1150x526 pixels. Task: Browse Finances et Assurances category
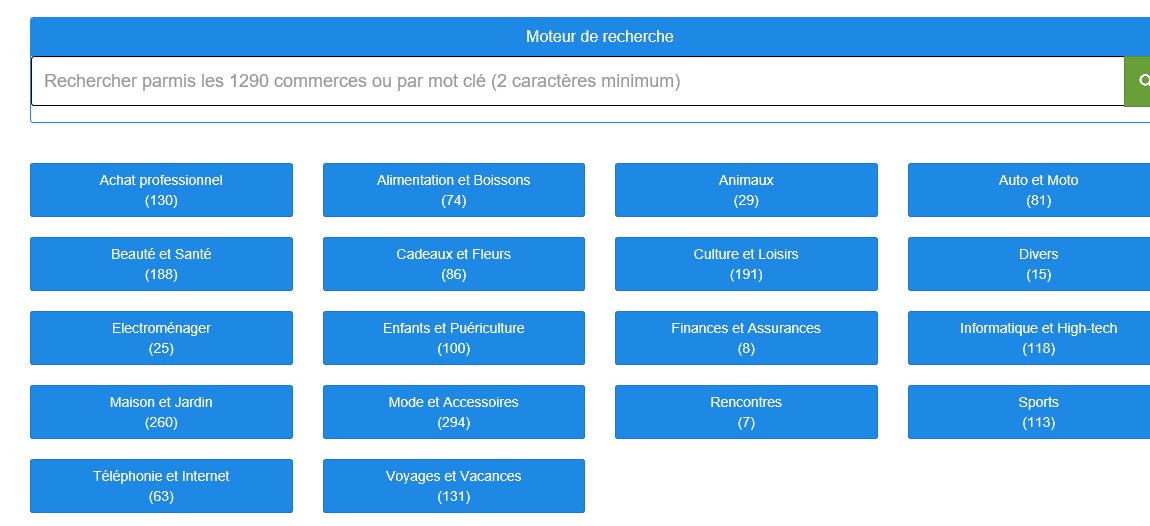click(746, 338)
